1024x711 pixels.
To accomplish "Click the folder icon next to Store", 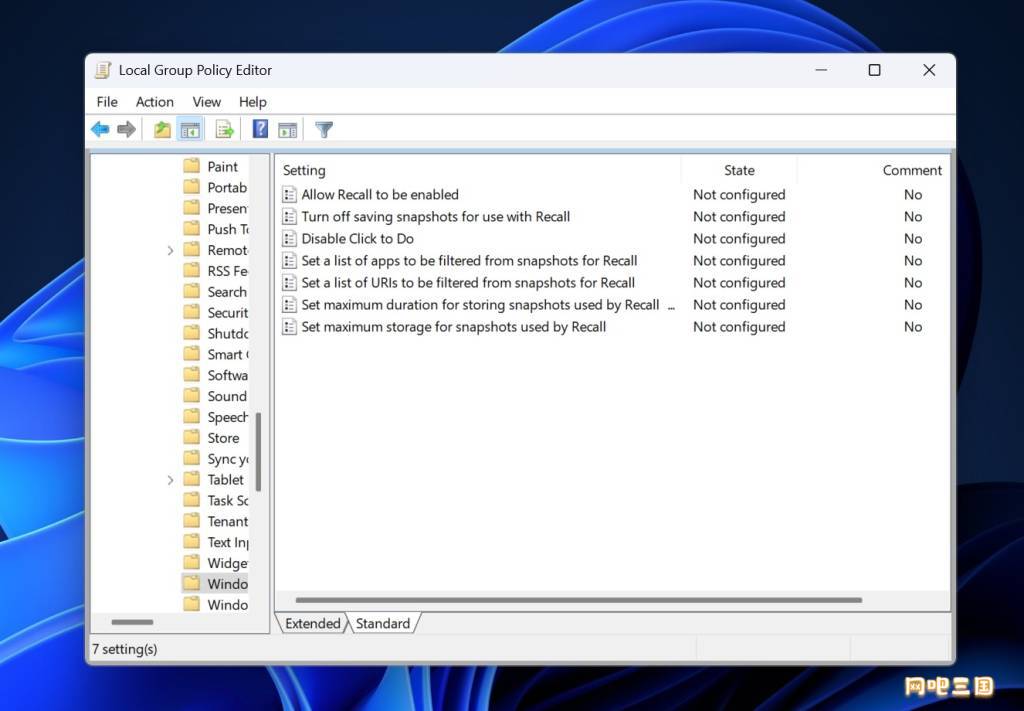I will [x=191, y=437].
